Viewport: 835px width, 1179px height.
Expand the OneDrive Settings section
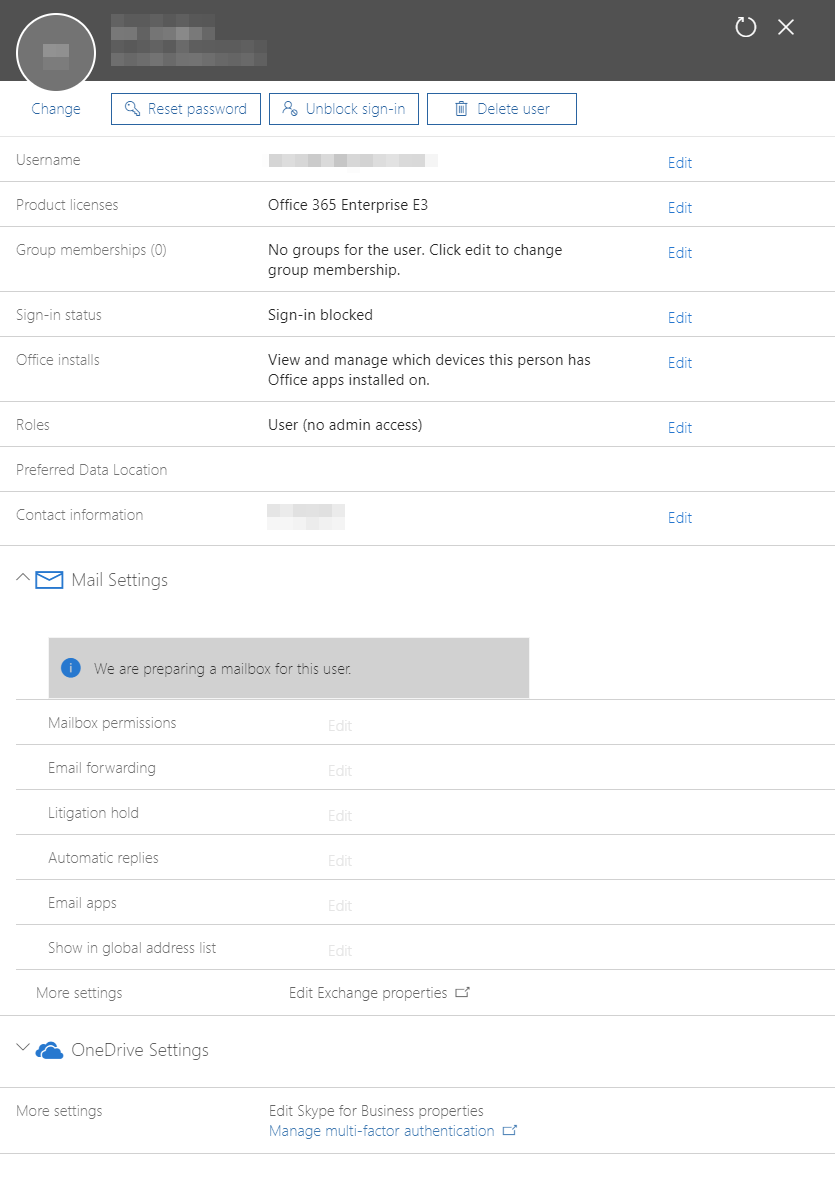24,1049
